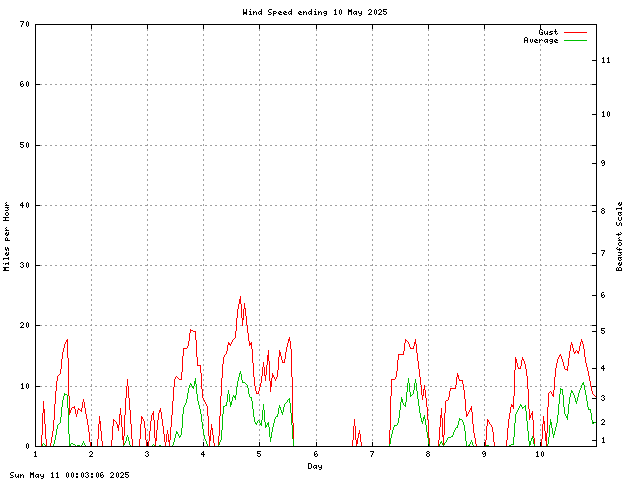Click the highest green average peak on day 4
640x480 pixels.
pos(240,372)
